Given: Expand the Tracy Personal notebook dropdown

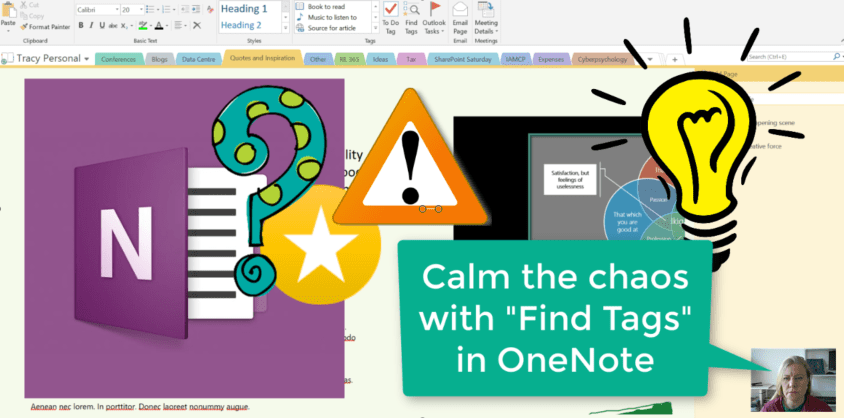Looking at the screenshot, I should tap(88, 59).
